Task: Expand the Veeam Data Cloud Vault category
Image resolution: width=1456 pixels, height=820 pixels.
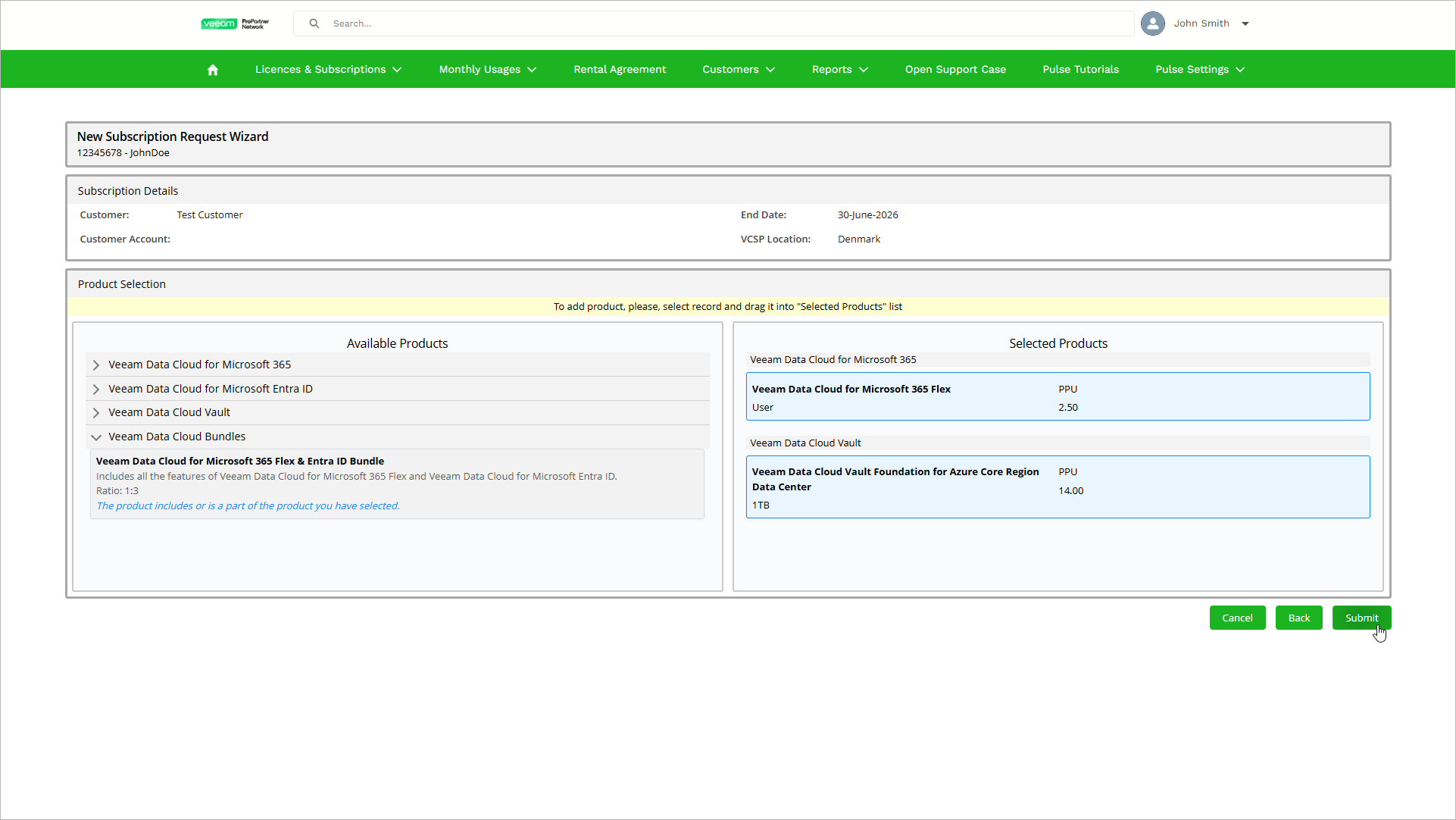Action: point(96,412)
